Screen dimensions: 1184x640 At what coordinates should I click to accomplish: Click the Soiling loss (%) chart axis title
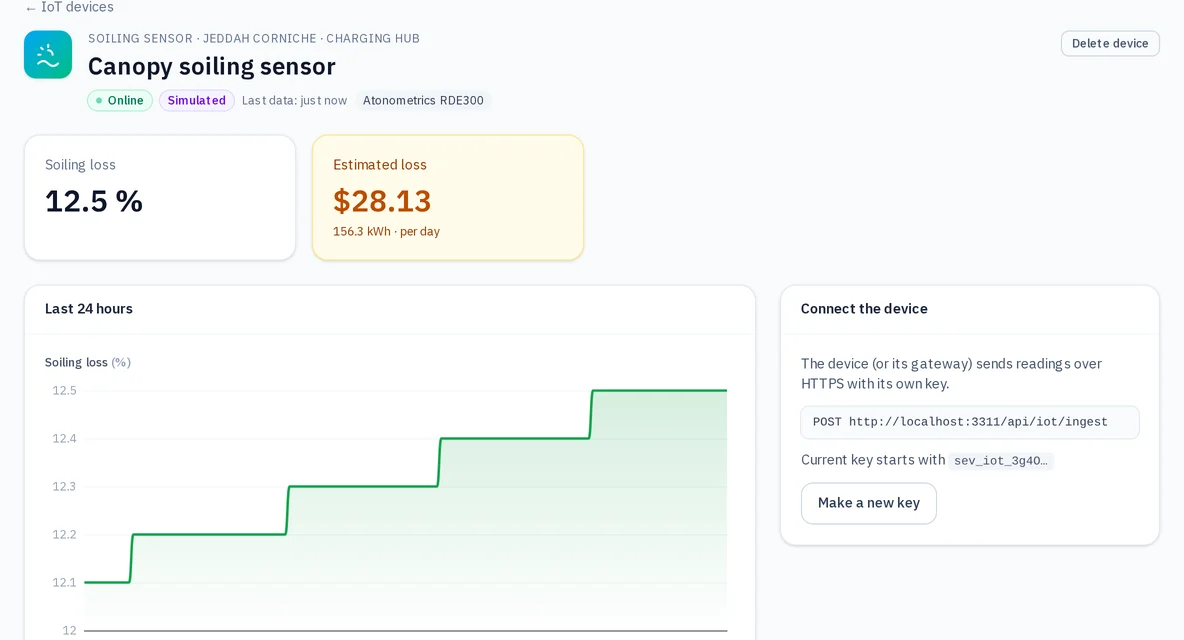(x=88, y=362)
